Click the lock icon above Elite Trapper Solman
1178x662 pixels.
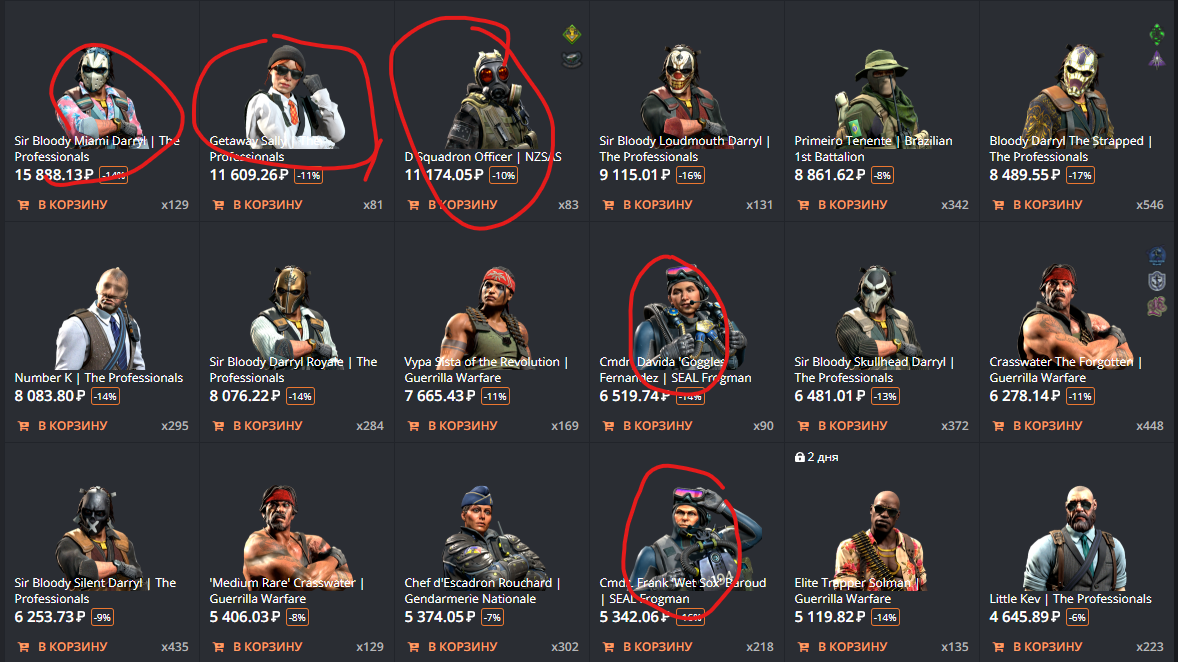click(799, 457)
